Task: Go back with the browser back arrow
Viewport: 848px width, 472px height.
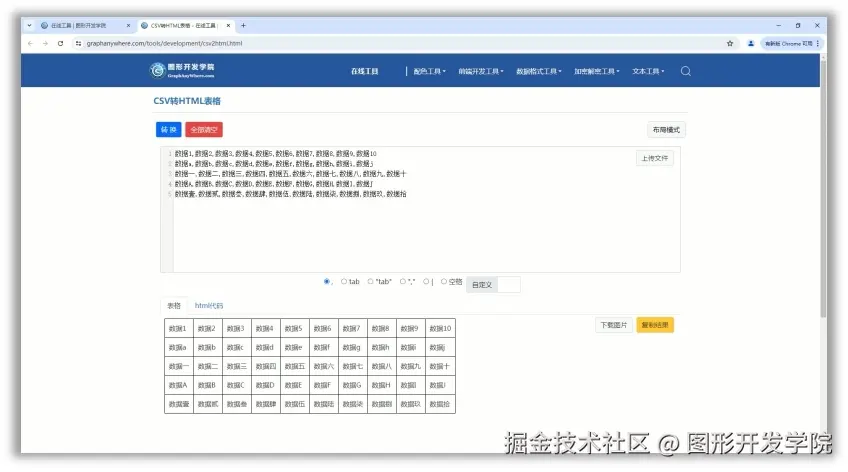Action: point(30,43)
